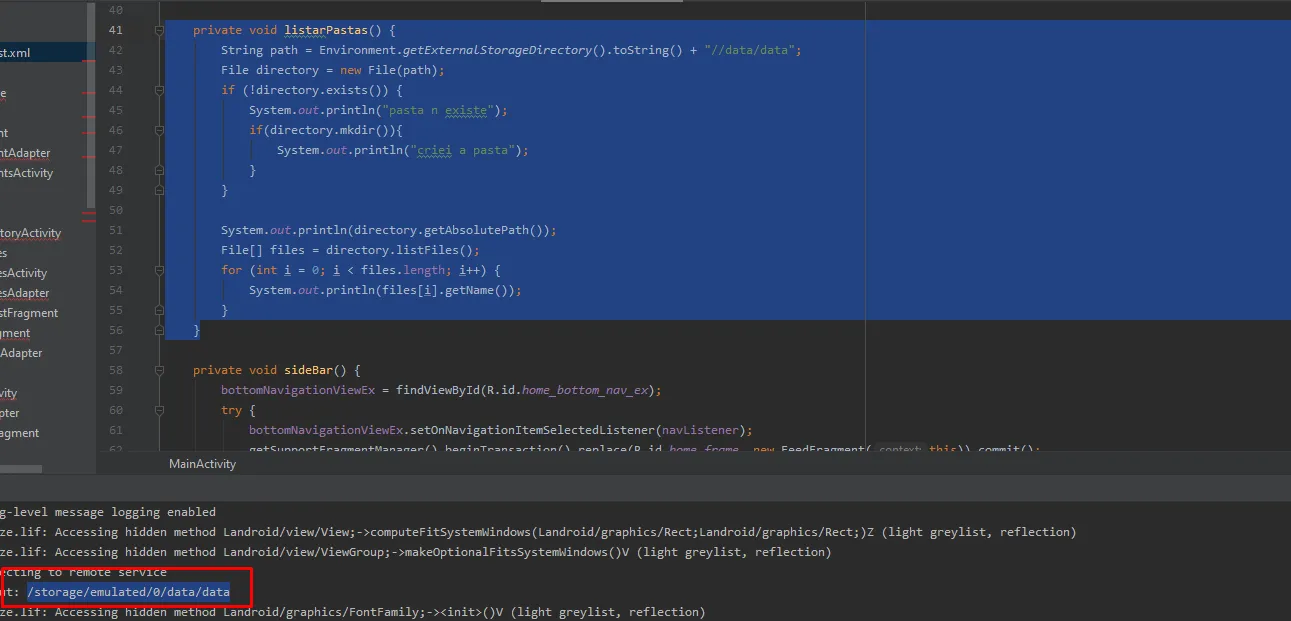1291x621 pixels.
Task: Fold the if directory.exists block on line 44
Action: point(159,90)
